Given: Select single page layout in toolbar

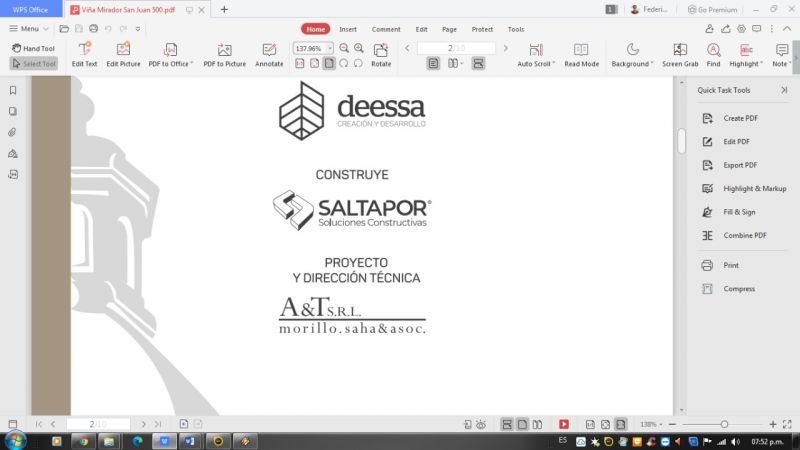Looking at the screenshot, I should pyautogui.click(x=433, y=63).
